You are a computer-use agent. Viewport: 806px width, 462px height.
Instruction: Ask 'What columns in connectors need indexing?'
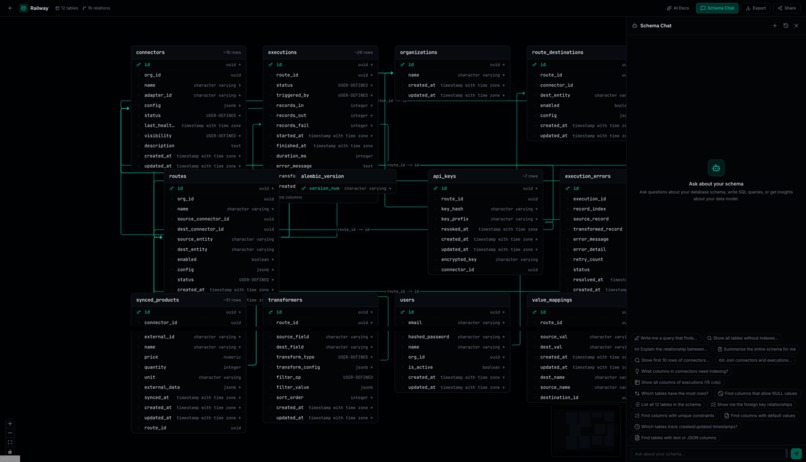(682, 371)
